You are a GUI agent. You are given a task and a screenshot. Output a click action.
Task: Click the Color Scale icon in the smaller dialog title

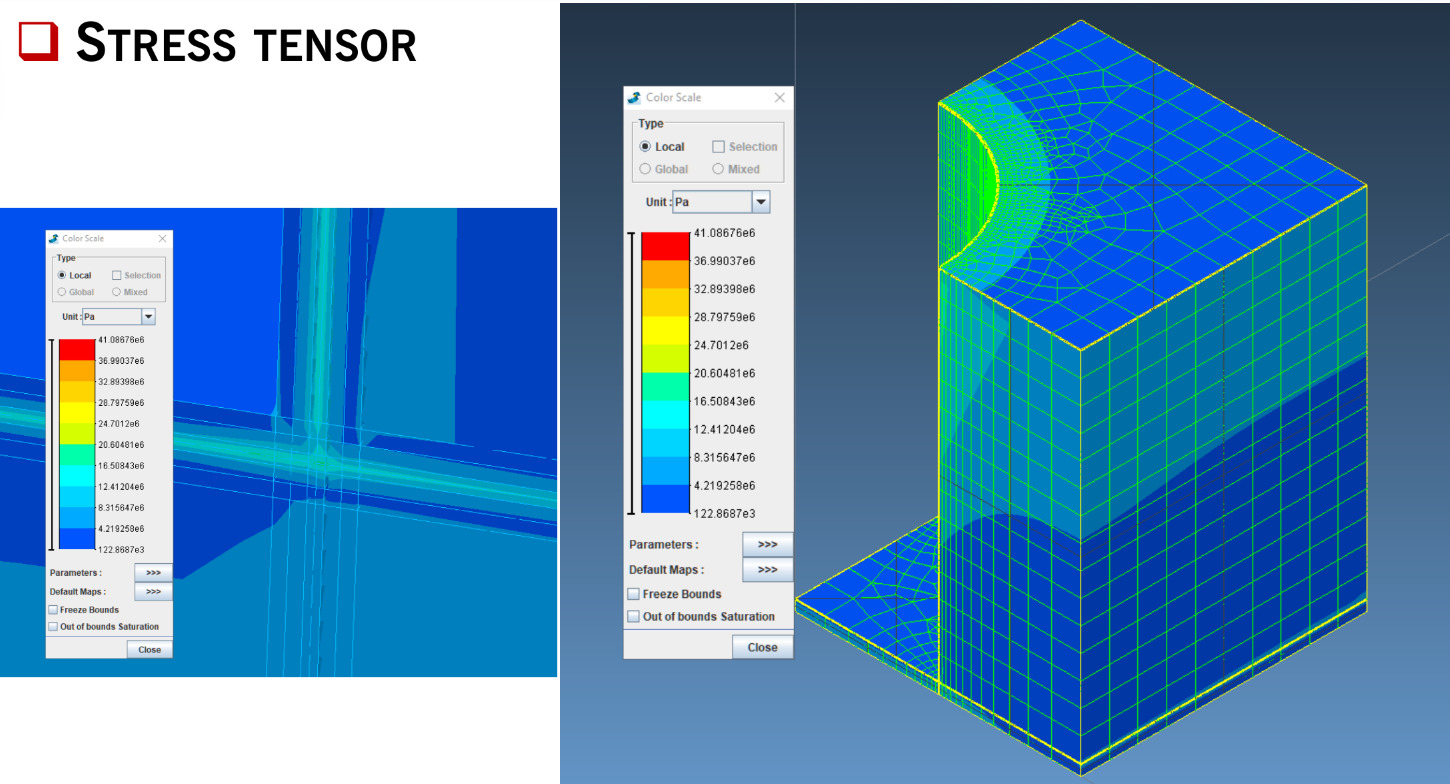point(54,239)
